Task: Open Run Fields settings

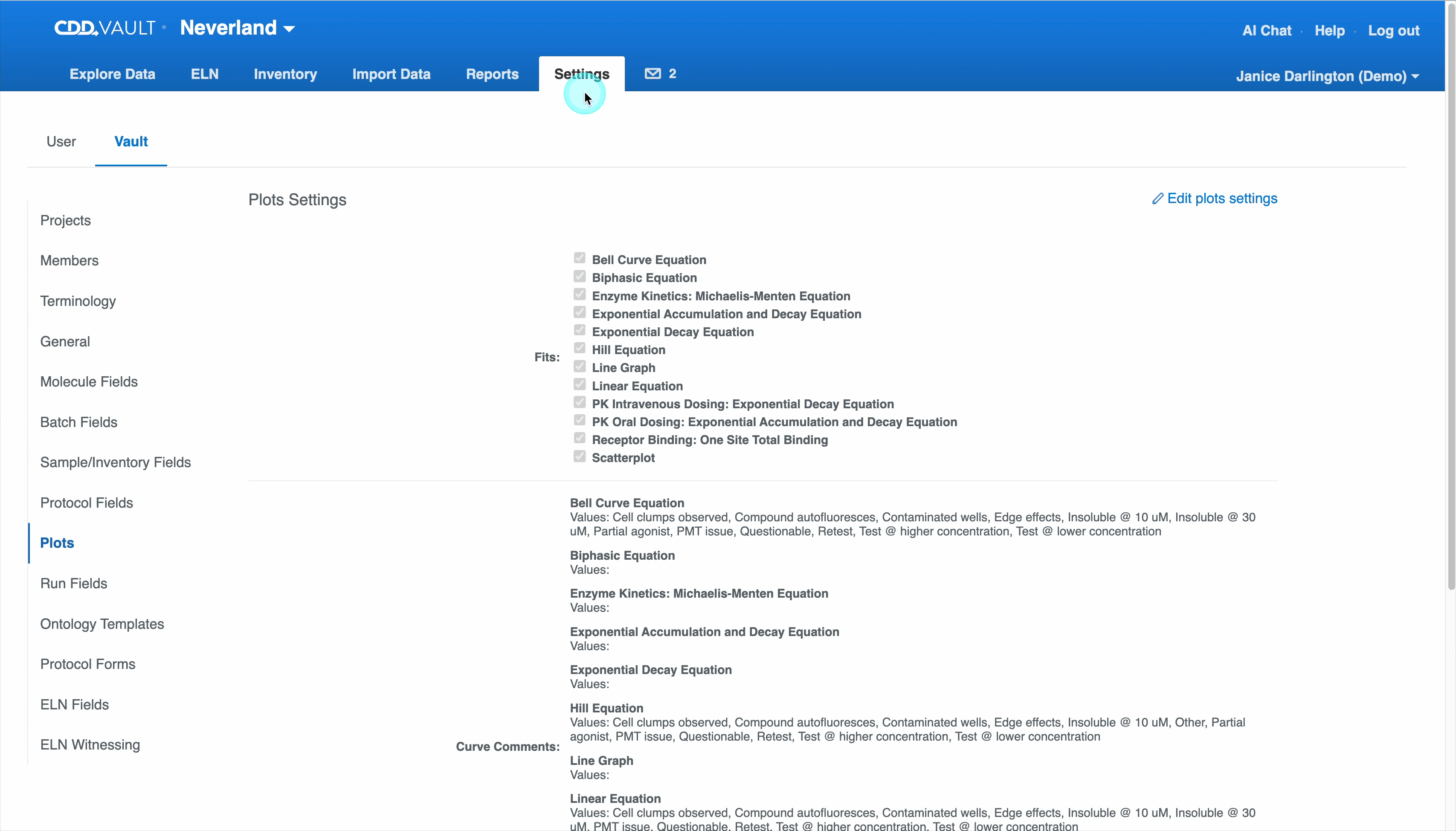Action: (74, 583)
